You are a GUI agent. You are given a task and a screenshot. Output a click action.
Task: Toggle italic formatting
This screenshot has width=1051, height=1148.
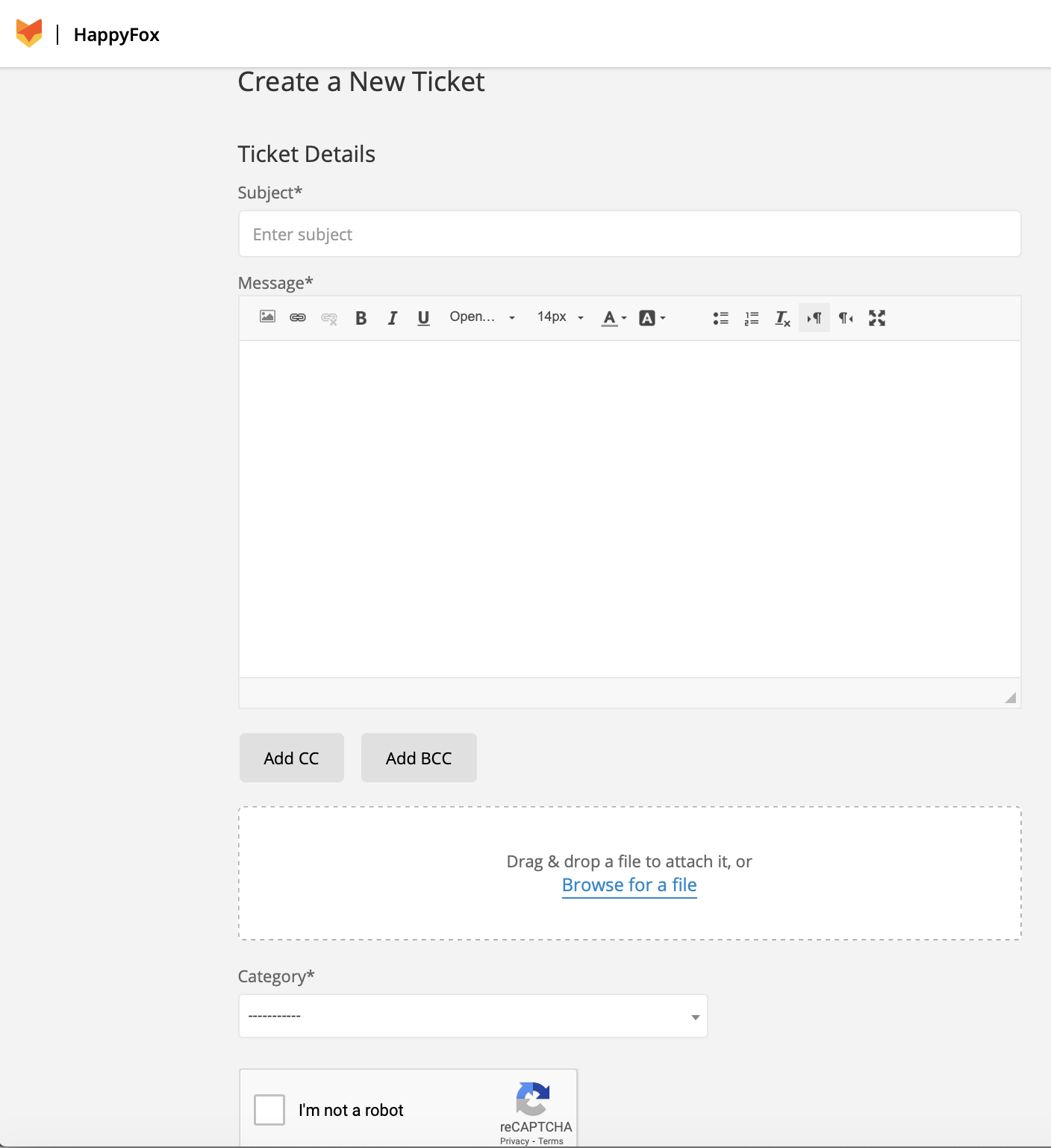392,318
